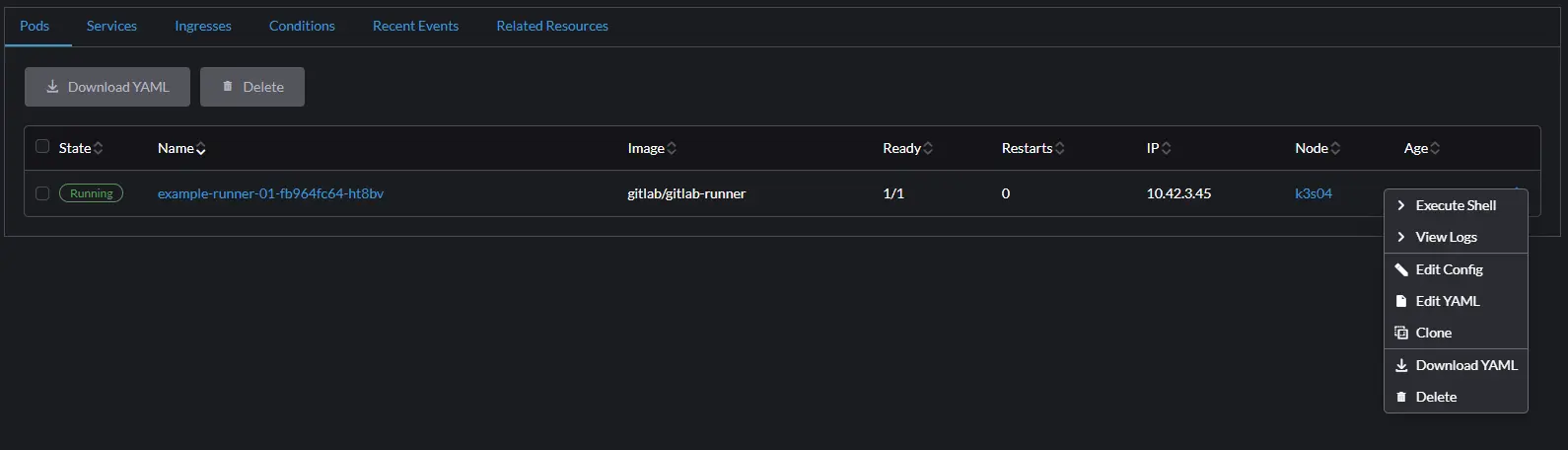Click the trash icon in context menu
Viewport: 1568px width, 450px height.
point(1400,397)
